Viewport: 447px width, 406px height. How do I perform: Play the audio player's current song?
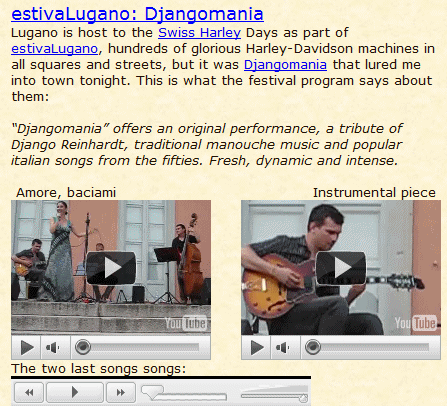(75, 392)
